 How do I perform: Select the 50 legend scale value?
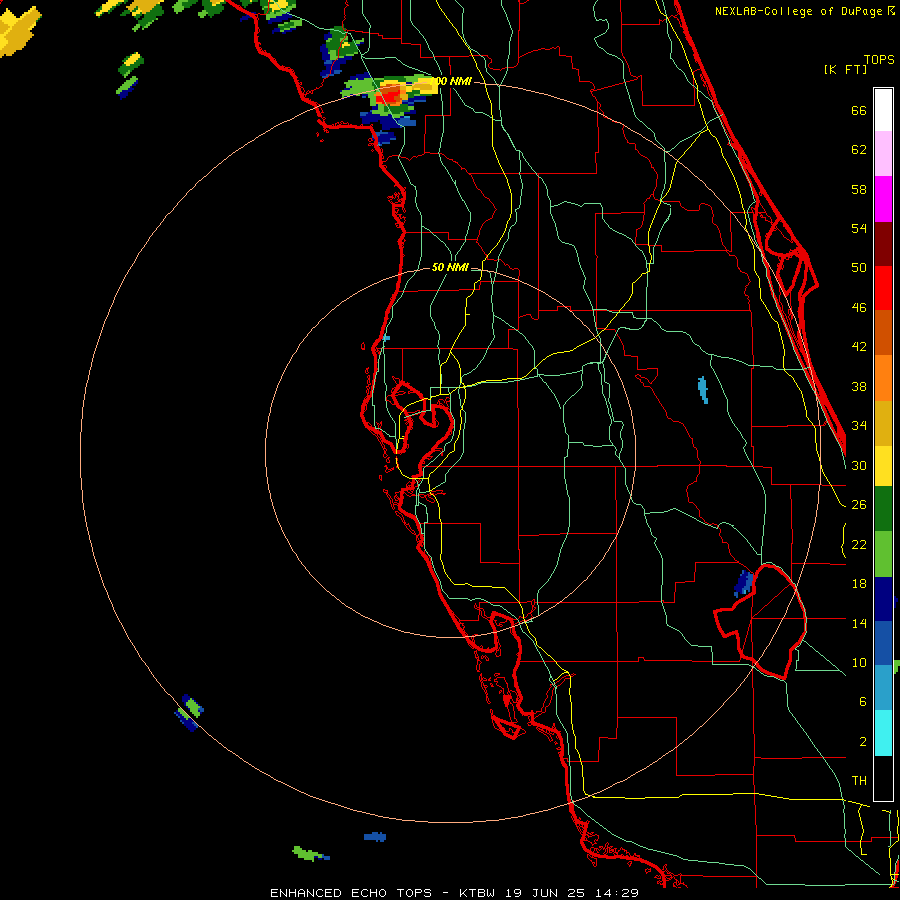click(x=859, y=267)
